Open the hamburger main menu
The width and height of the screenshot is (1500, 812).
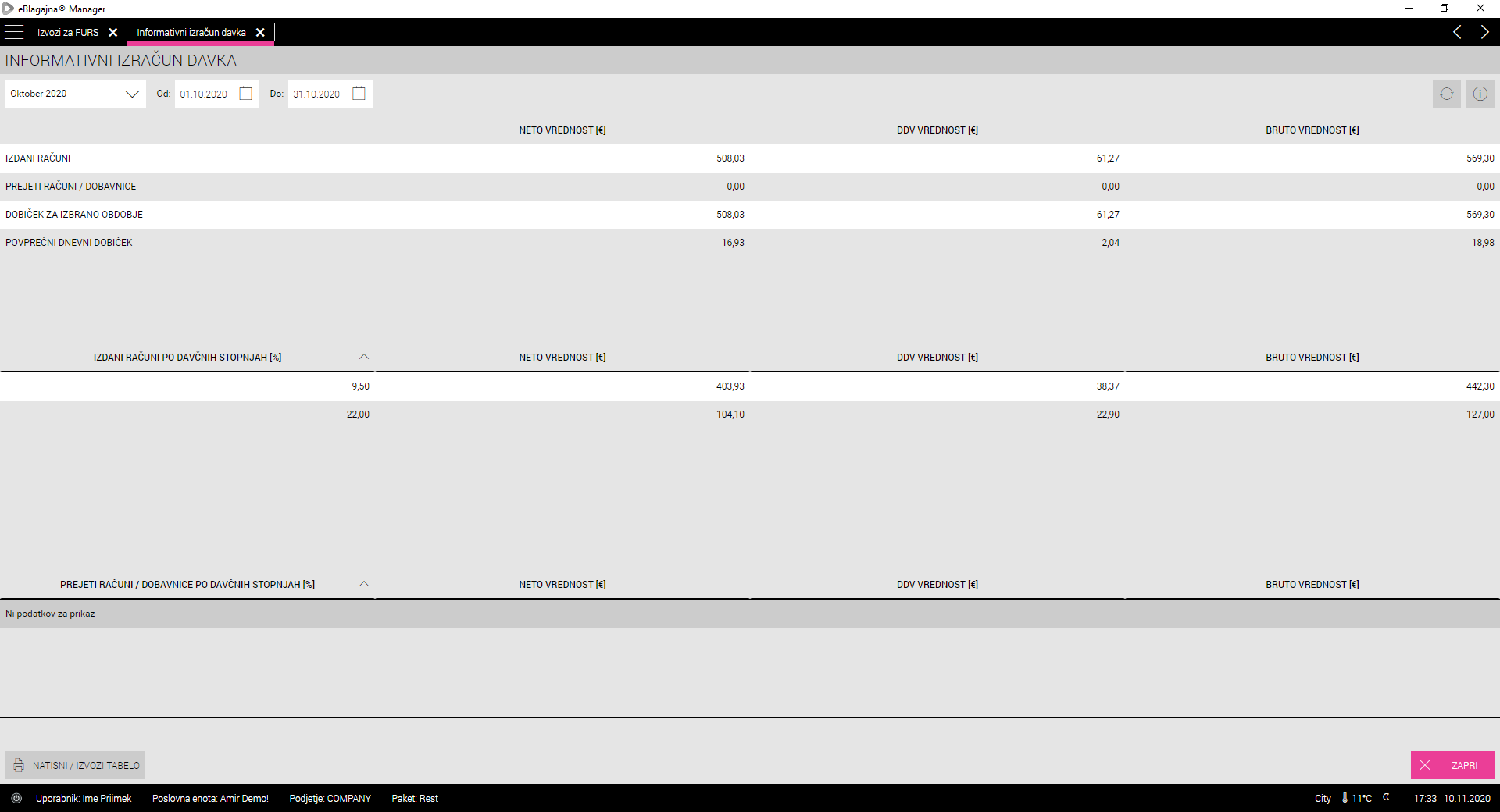click(14, 32)
